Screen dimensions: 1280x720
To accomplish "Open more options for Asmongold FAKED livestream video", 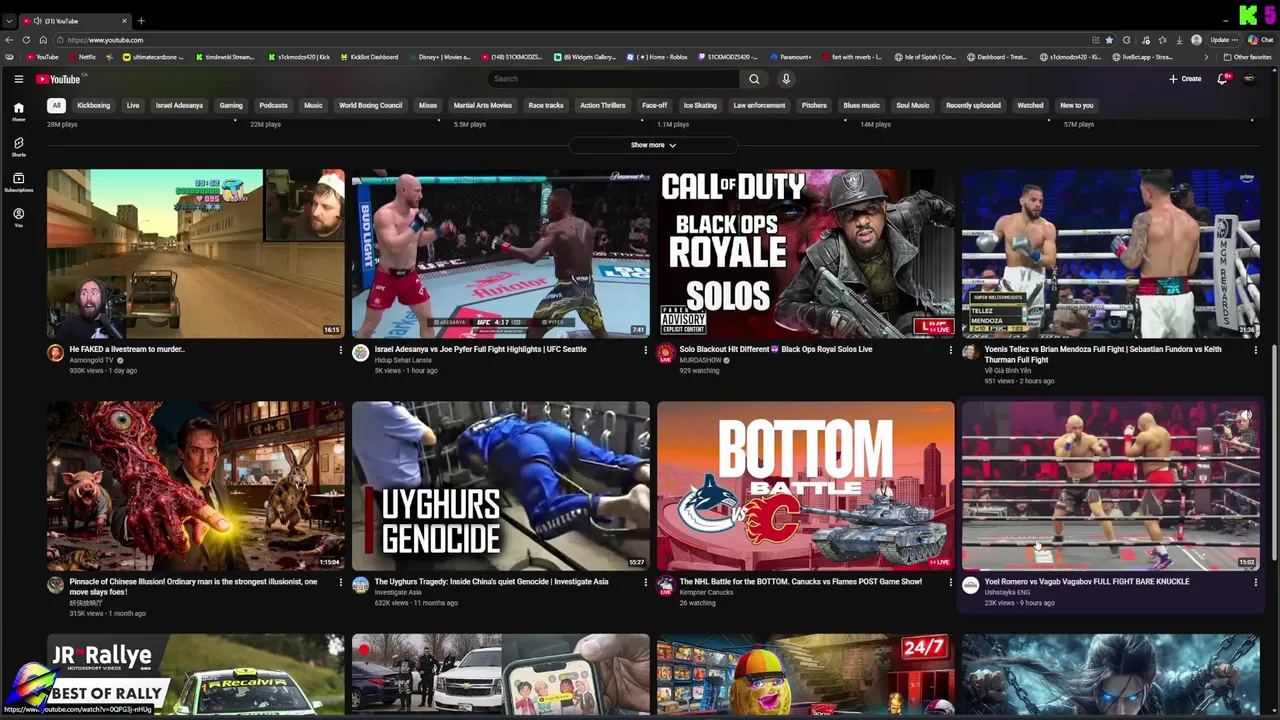I will 340,350.
